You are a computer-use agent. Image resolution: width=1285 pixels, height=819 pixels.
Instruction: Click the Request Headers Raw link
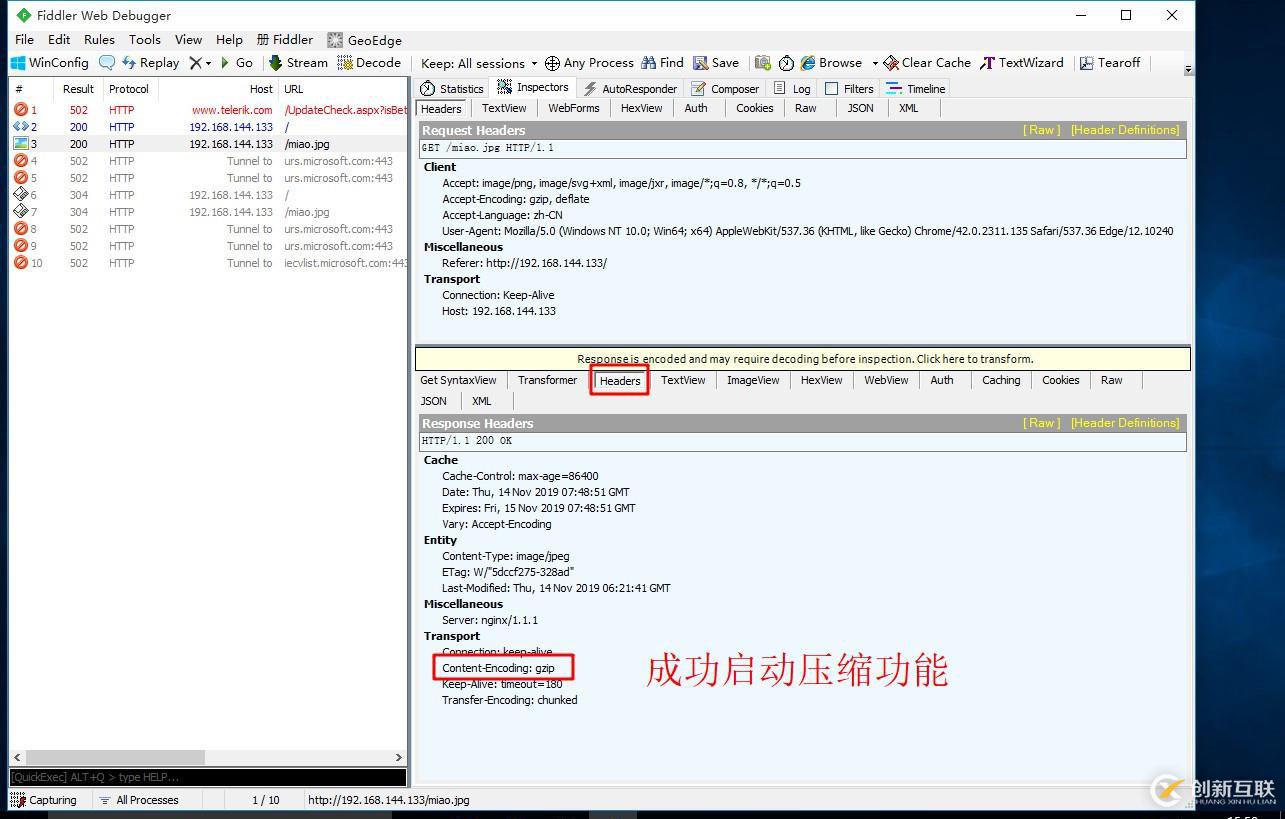pyautogui.click(x=1042, y=130)
